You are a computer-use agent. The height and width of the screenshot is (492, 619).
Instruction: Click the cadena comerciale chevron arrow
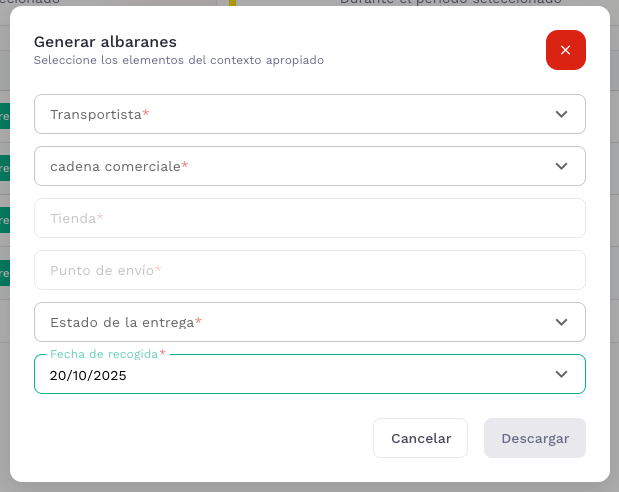561,166
